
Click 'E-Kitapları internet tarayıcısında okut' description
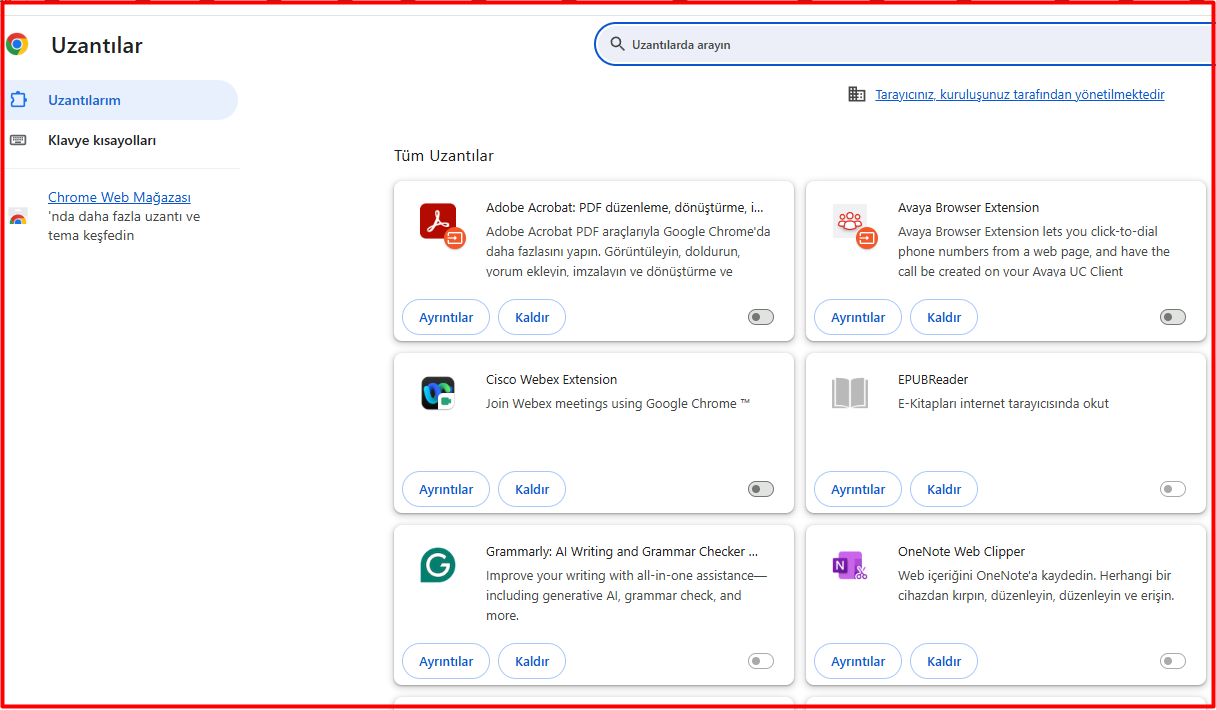pos(1003,404)
